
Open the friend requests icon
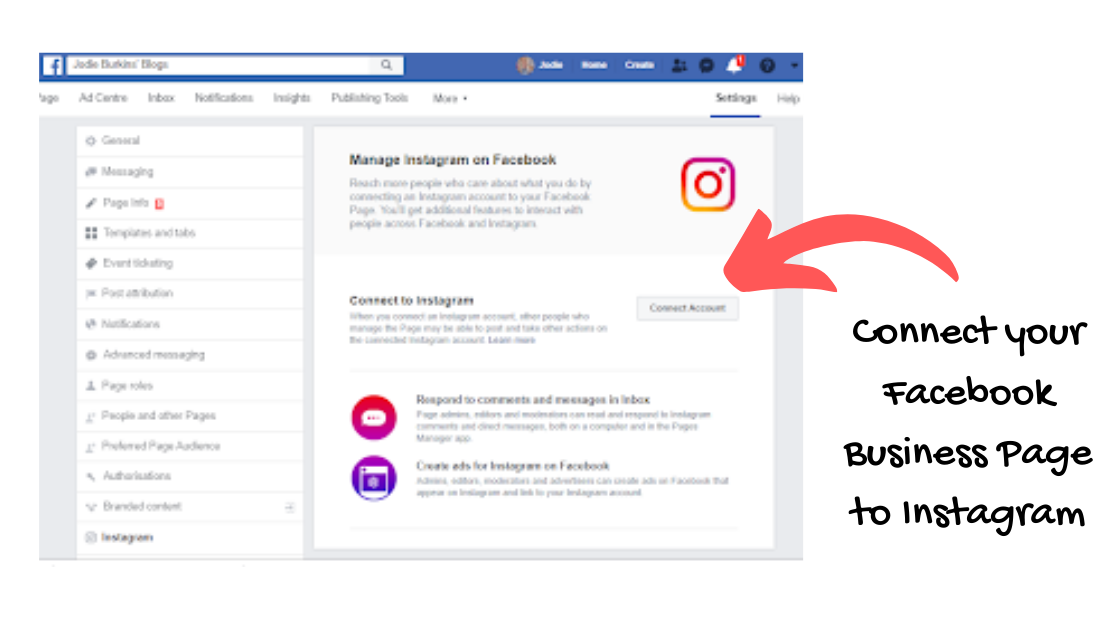point(679,66)
